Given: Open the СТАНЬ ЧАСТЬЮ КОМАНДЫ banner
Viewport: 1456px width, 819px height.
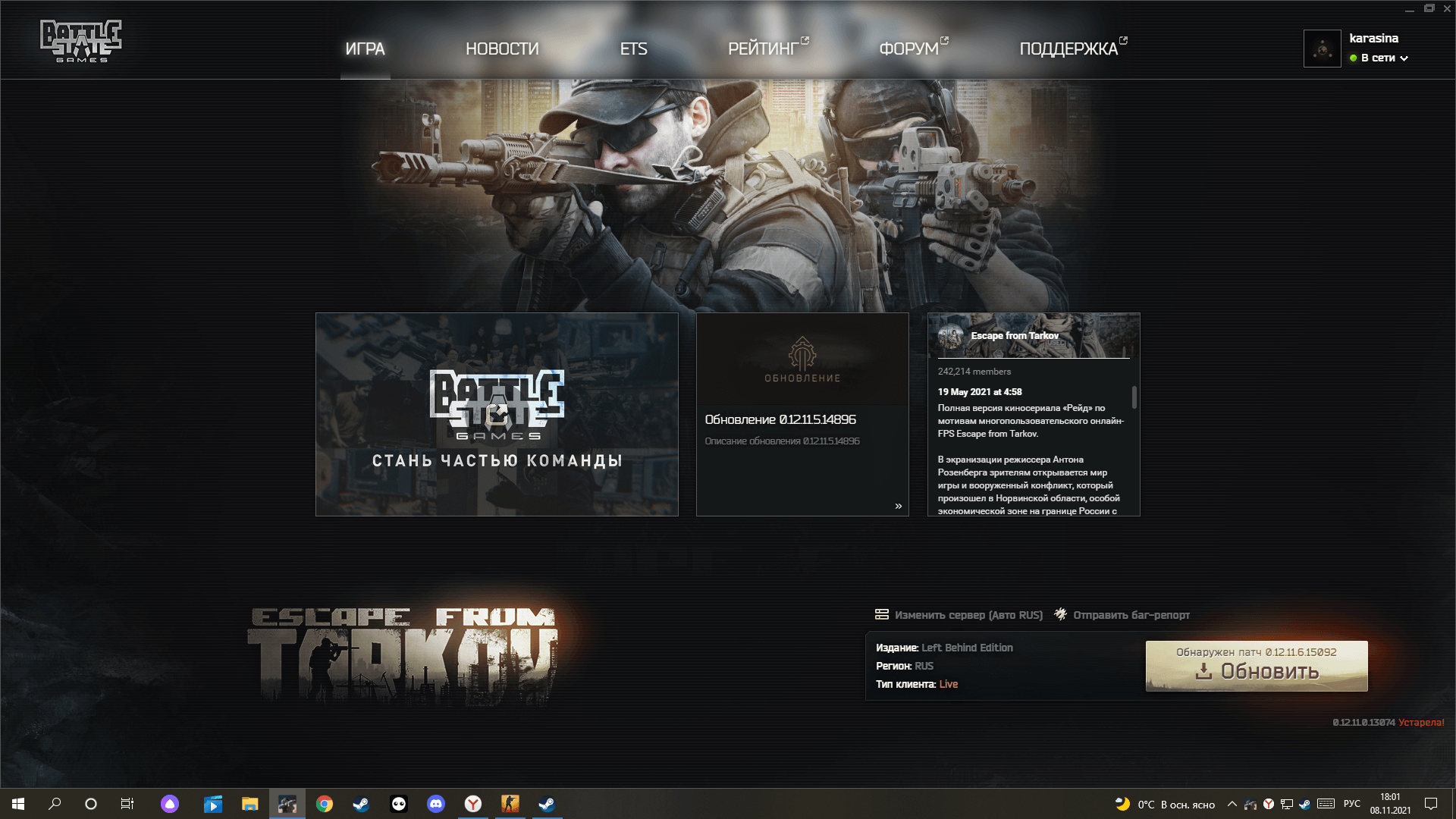Looking at the screenshot, I should [x=497, y=414].
